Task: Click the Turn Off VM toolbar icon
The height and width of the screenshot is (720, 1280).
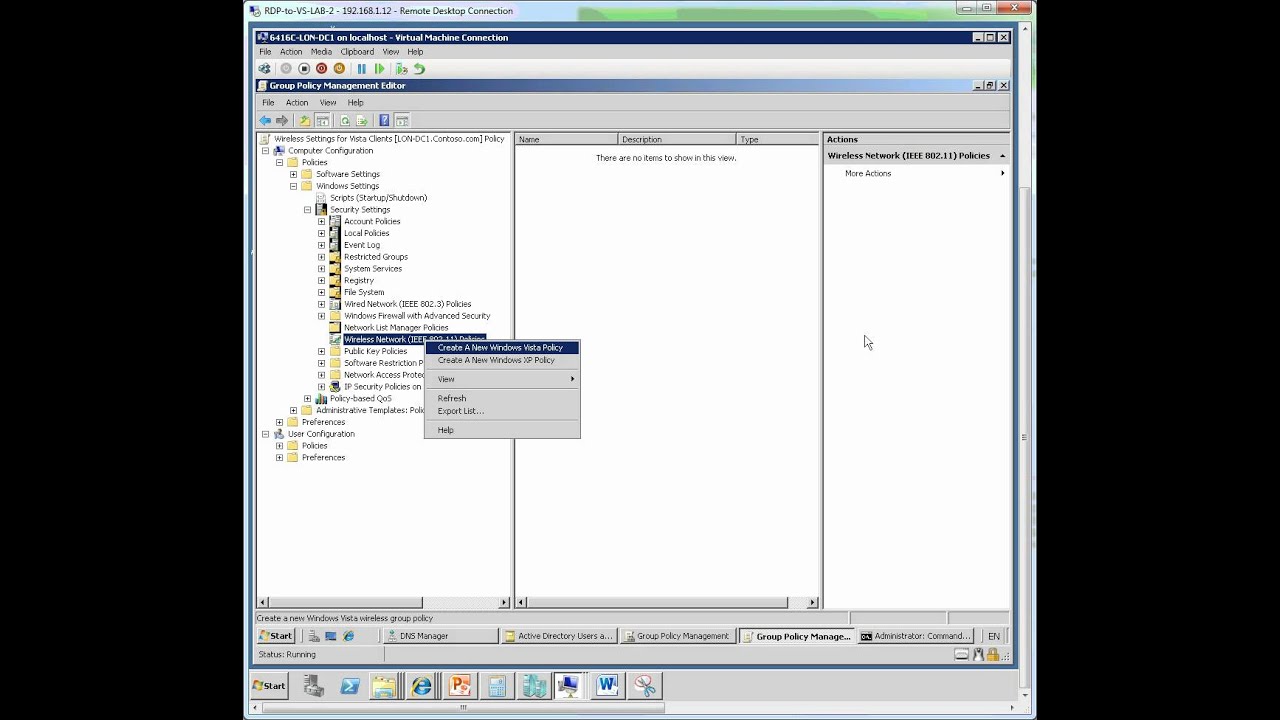Action: coord(304,69)
